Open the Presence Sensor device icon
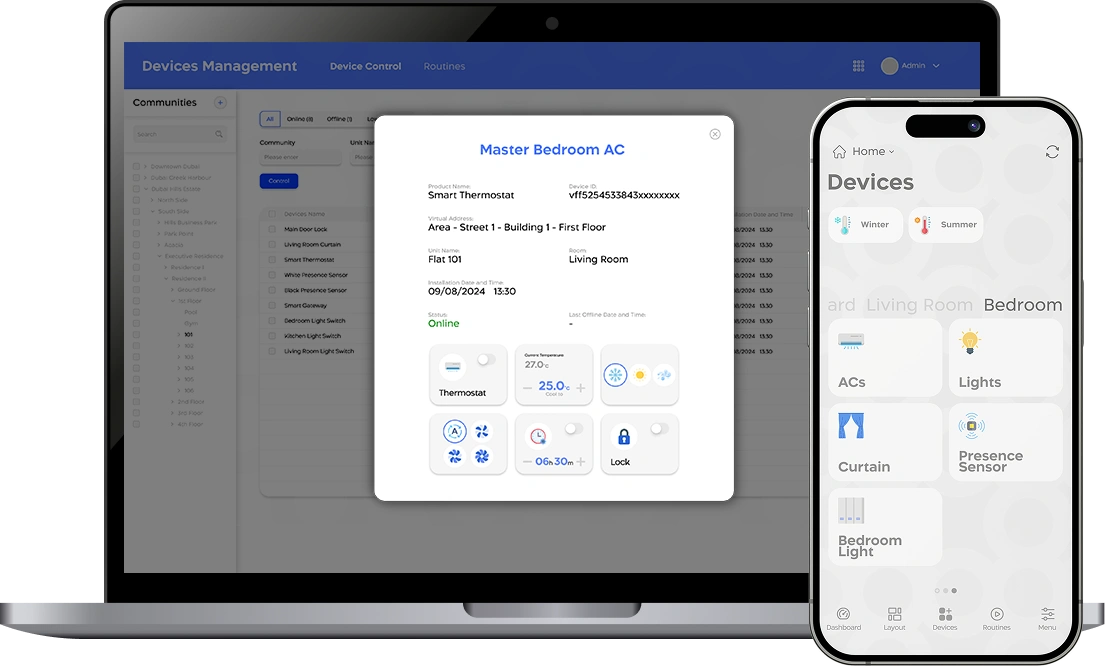 (970, 424)
